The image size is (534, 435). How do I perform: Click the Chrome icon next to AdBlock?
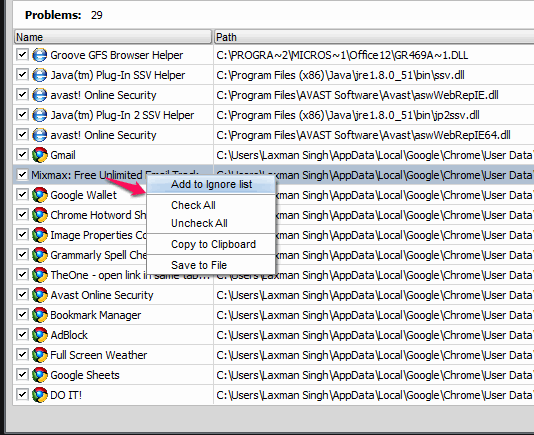40,335
